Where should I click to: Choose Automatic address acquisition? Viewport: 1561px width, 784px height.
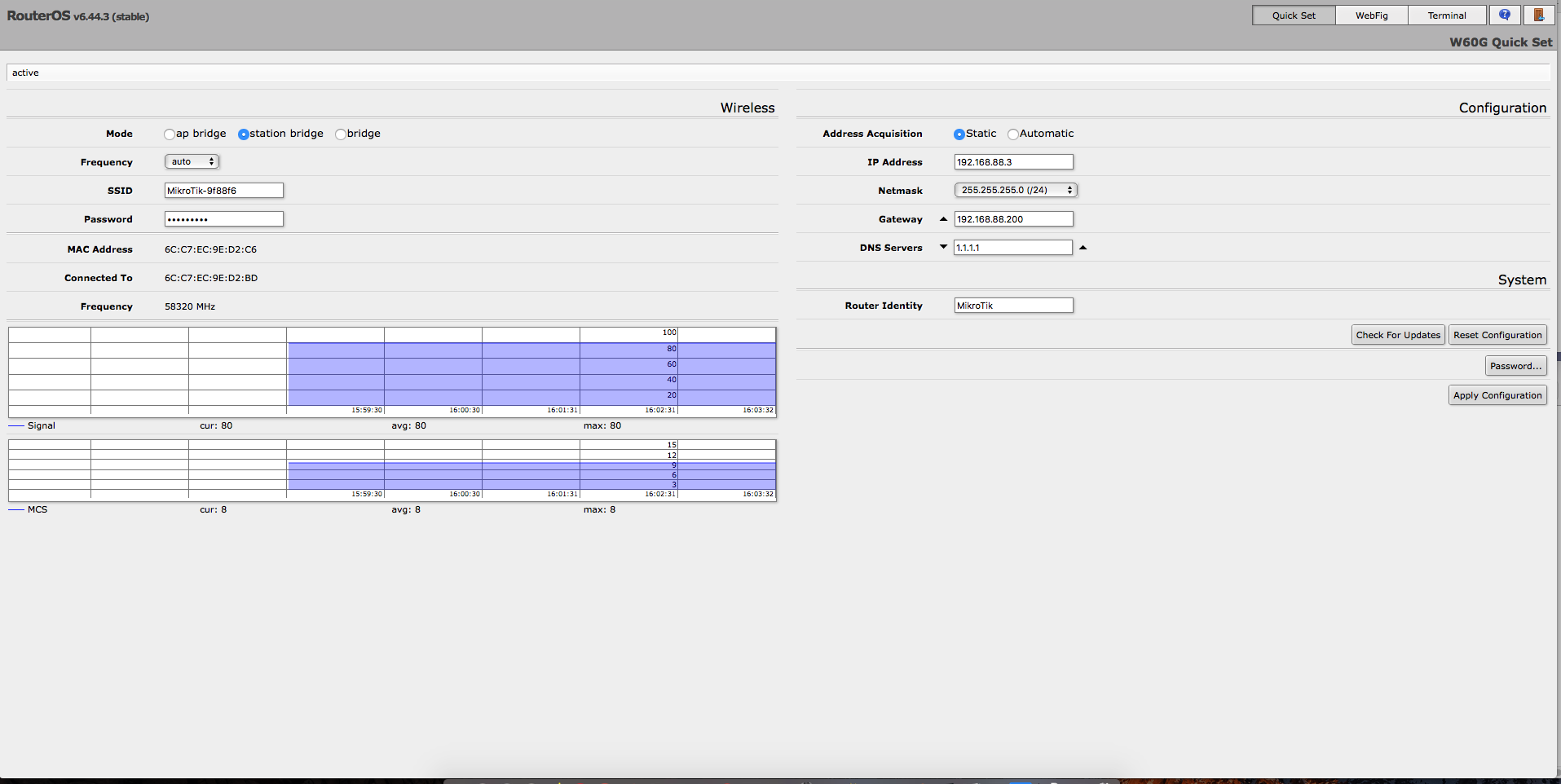[1013, 134]
